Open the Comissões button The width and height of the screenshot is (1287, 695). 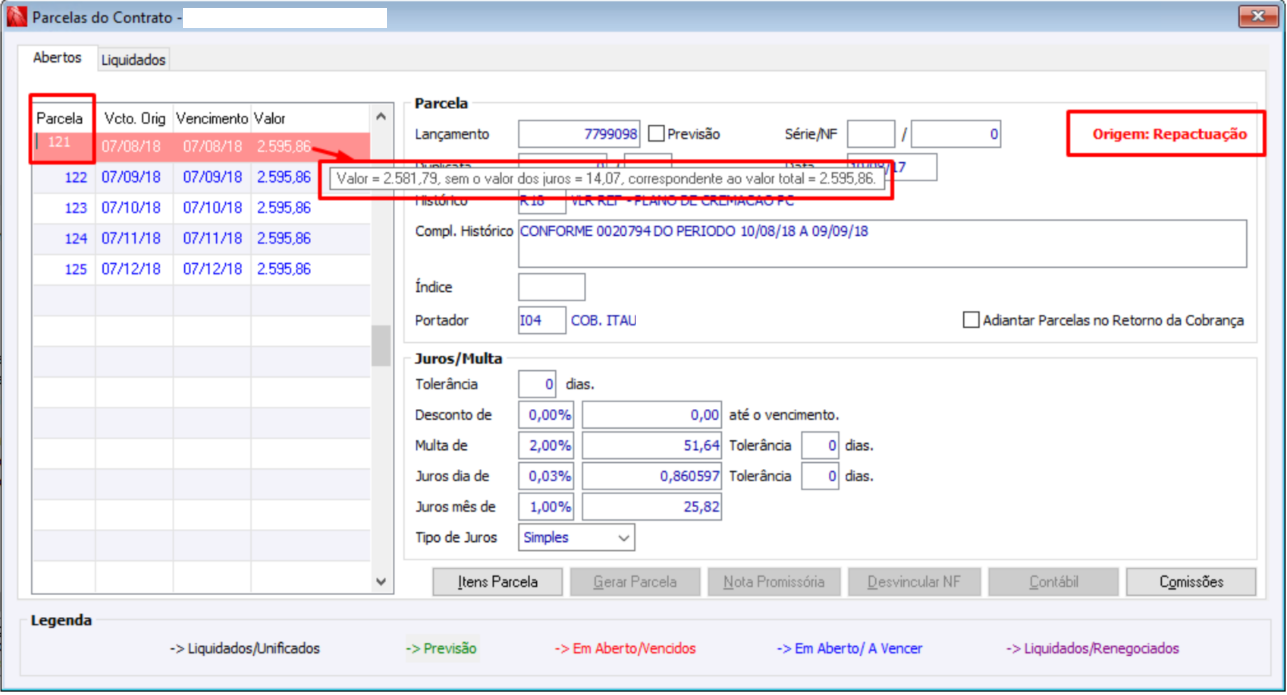pyautogui.click(x=1191, y=581)
